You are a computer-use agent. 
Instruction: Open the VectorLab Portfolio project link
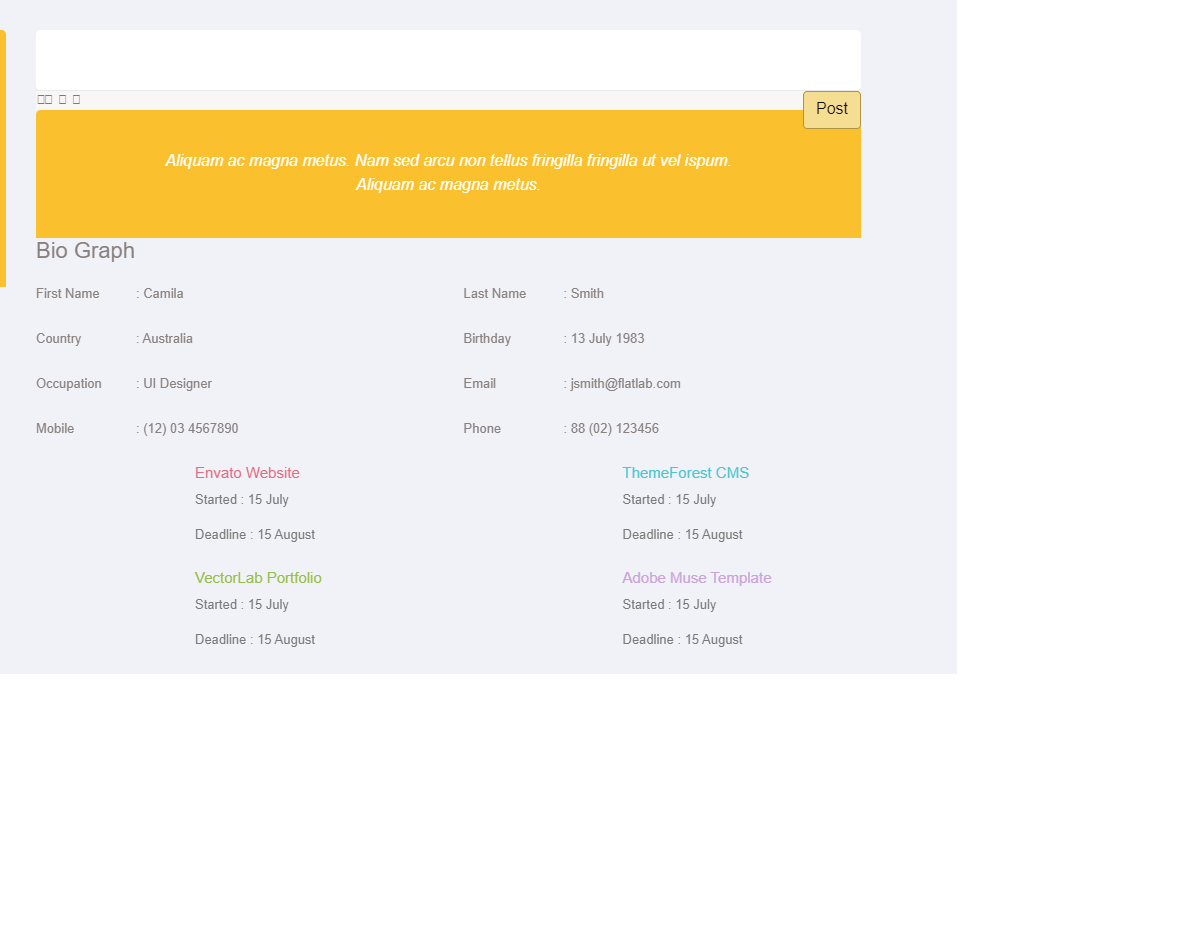coord(258,578)
